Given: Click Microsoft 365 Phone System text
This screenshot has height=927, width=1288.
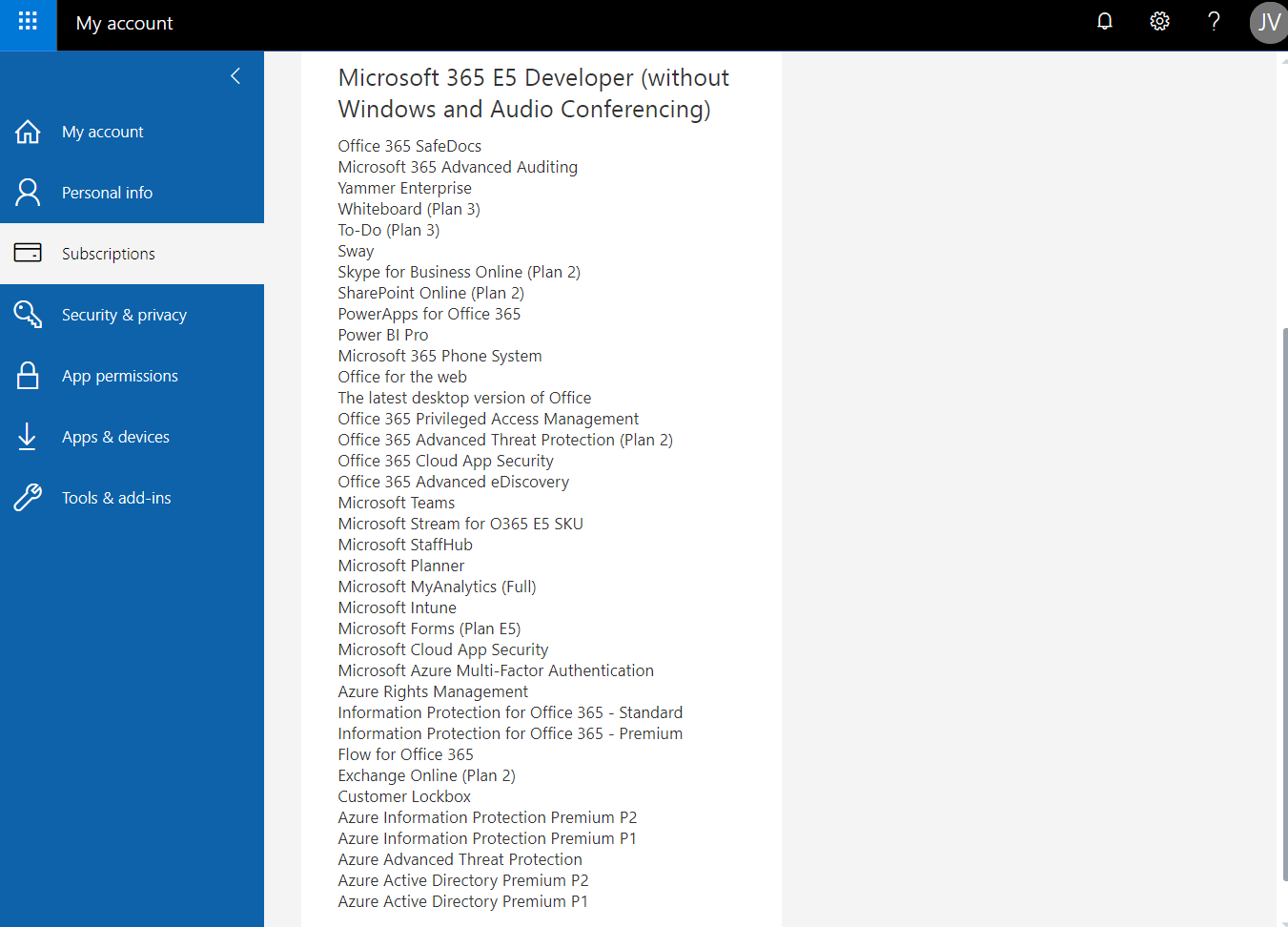Looking at the screenshot, I should [440, 356].
